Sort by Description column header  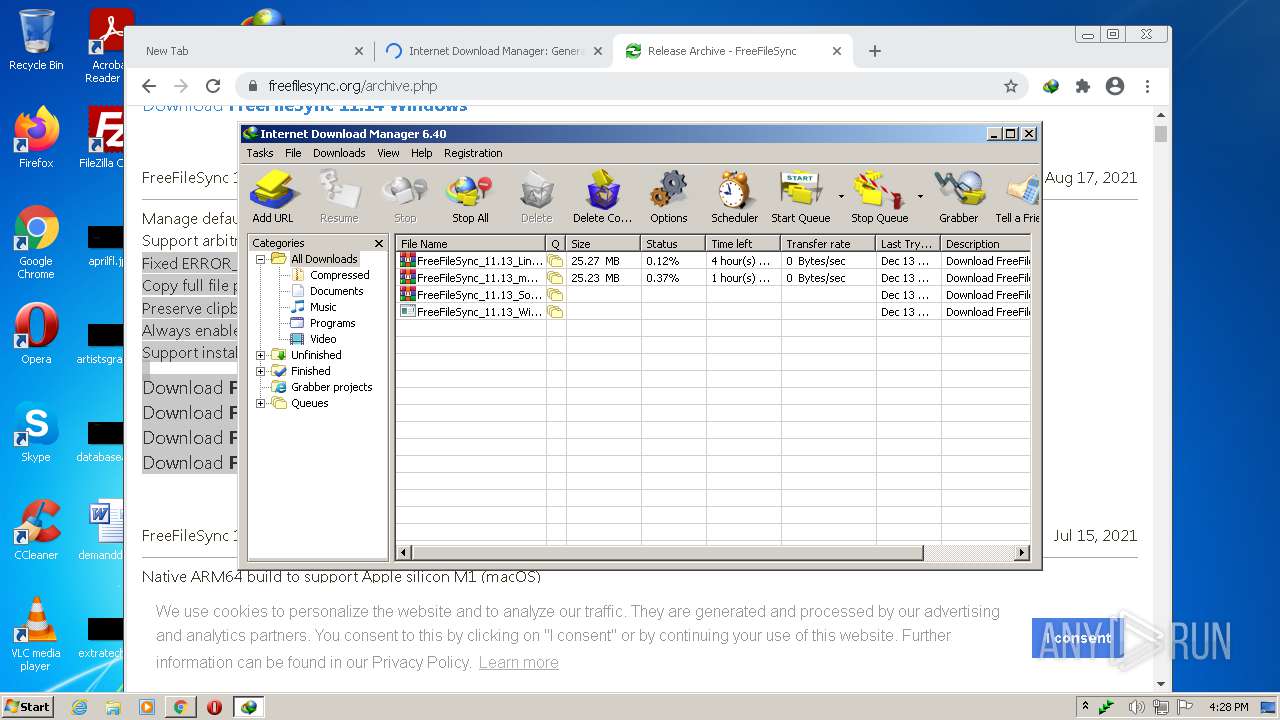(x=986, y=243)
